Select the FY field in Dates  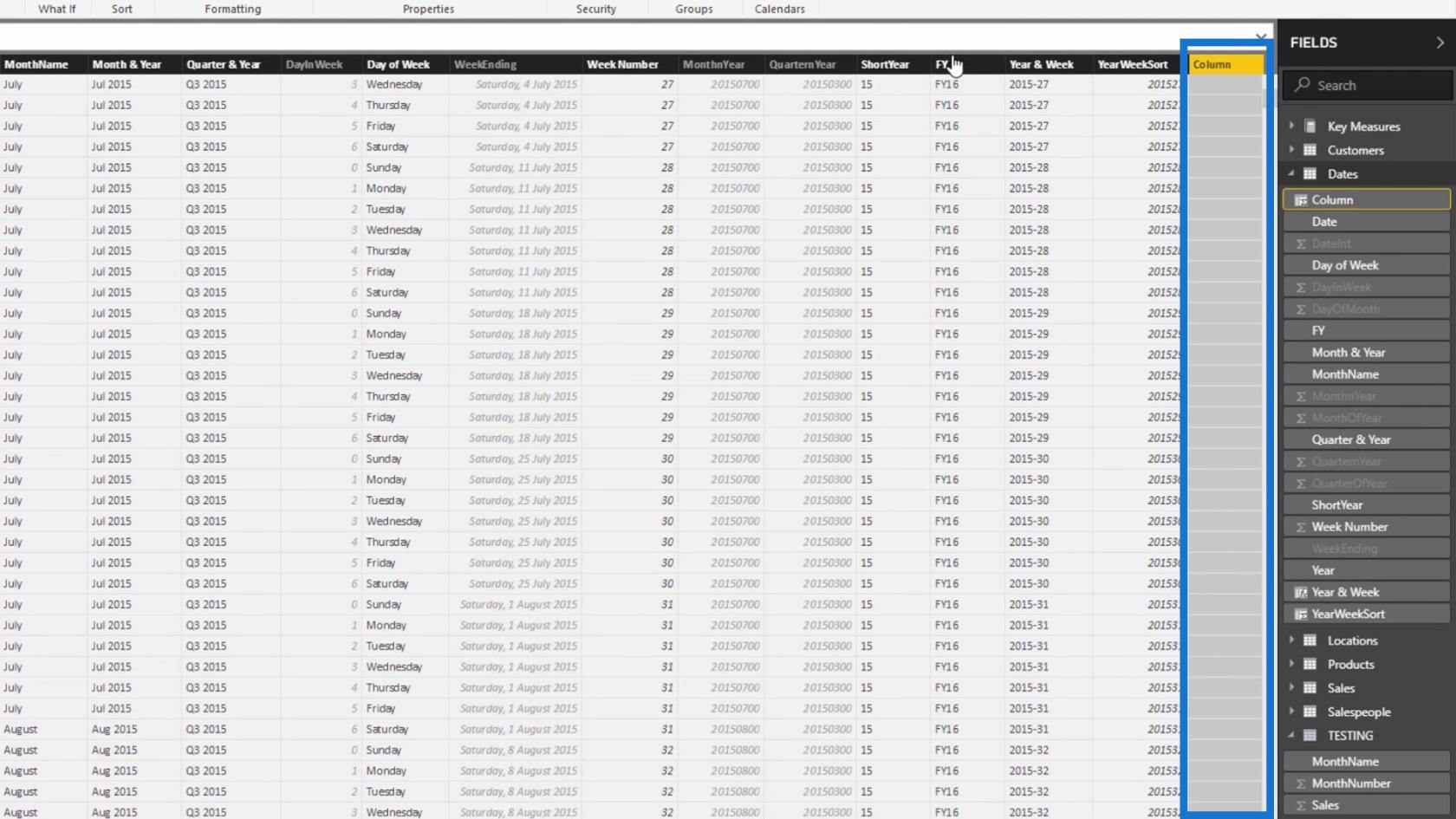[x=1367, y=330]
